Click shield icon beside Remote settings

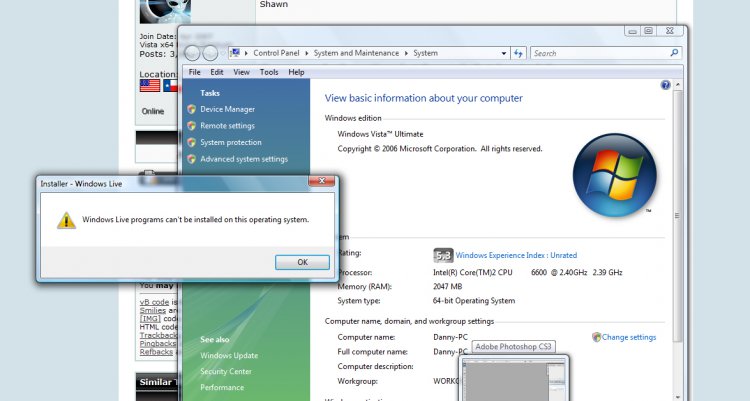pos(191,126)
